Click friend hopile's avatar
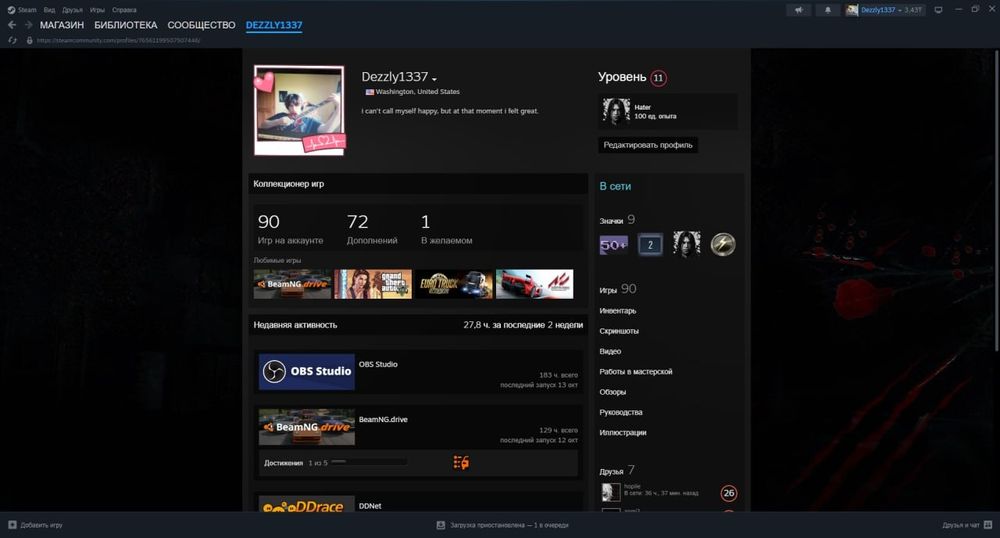Viewport: 1000px width, 538px height. tap(610, 492)
